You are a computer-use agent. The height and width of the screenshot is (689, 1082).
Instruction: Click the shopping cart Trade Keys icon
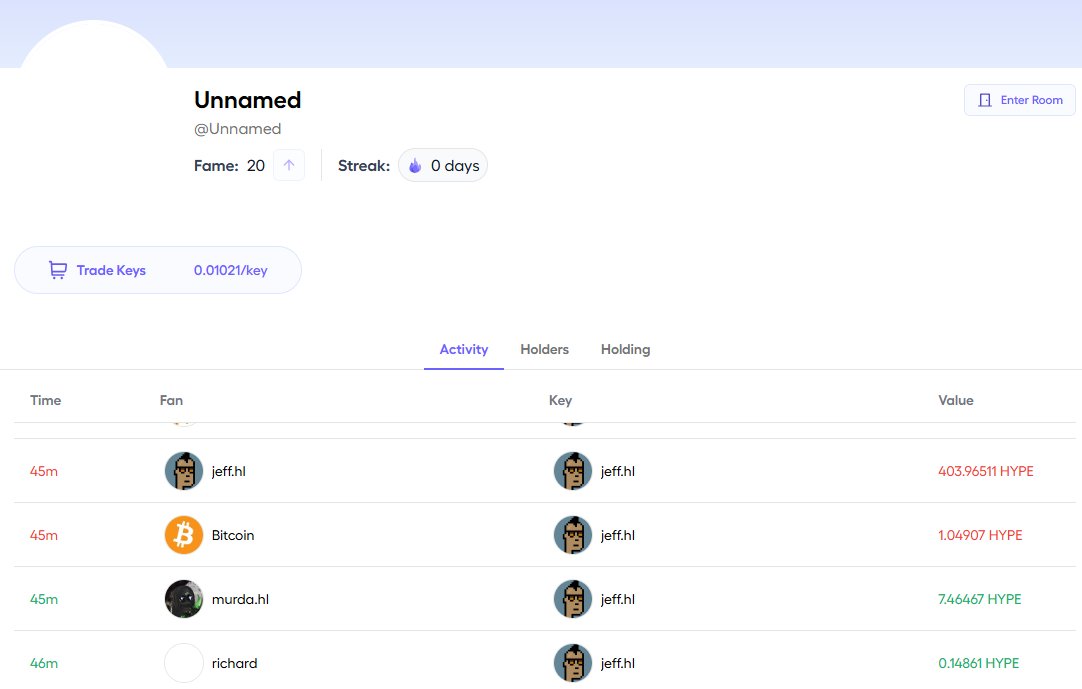(58, 270)
